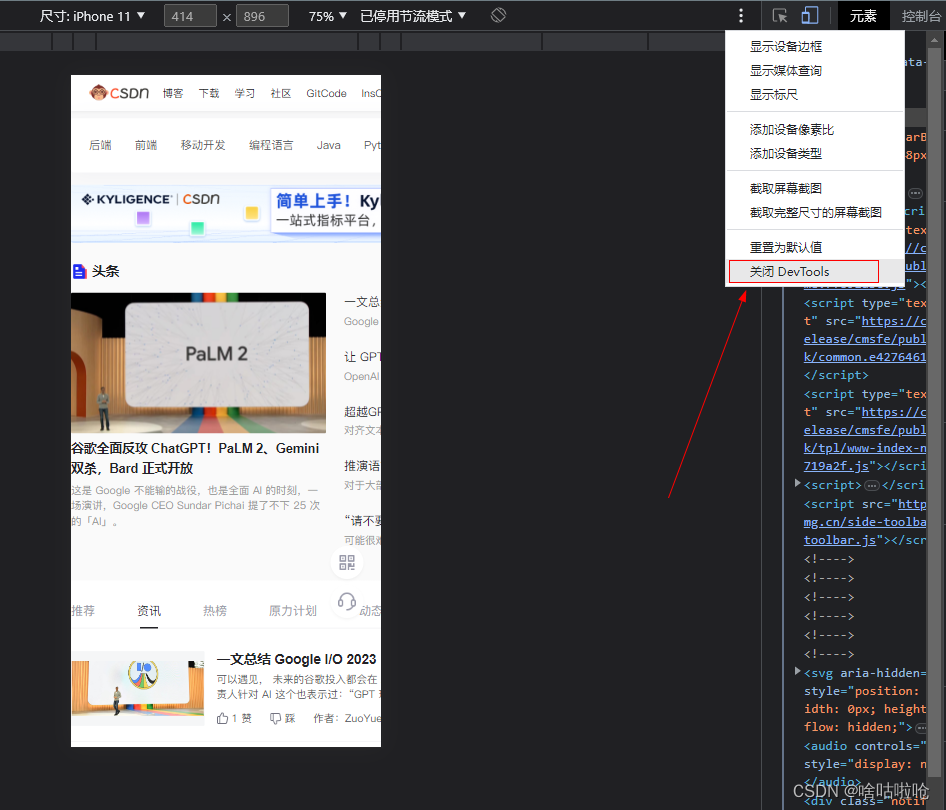Click the ellipsis inside collapsed script tag
This screenshot has width=946, height=810.
(x=872, y=486)
